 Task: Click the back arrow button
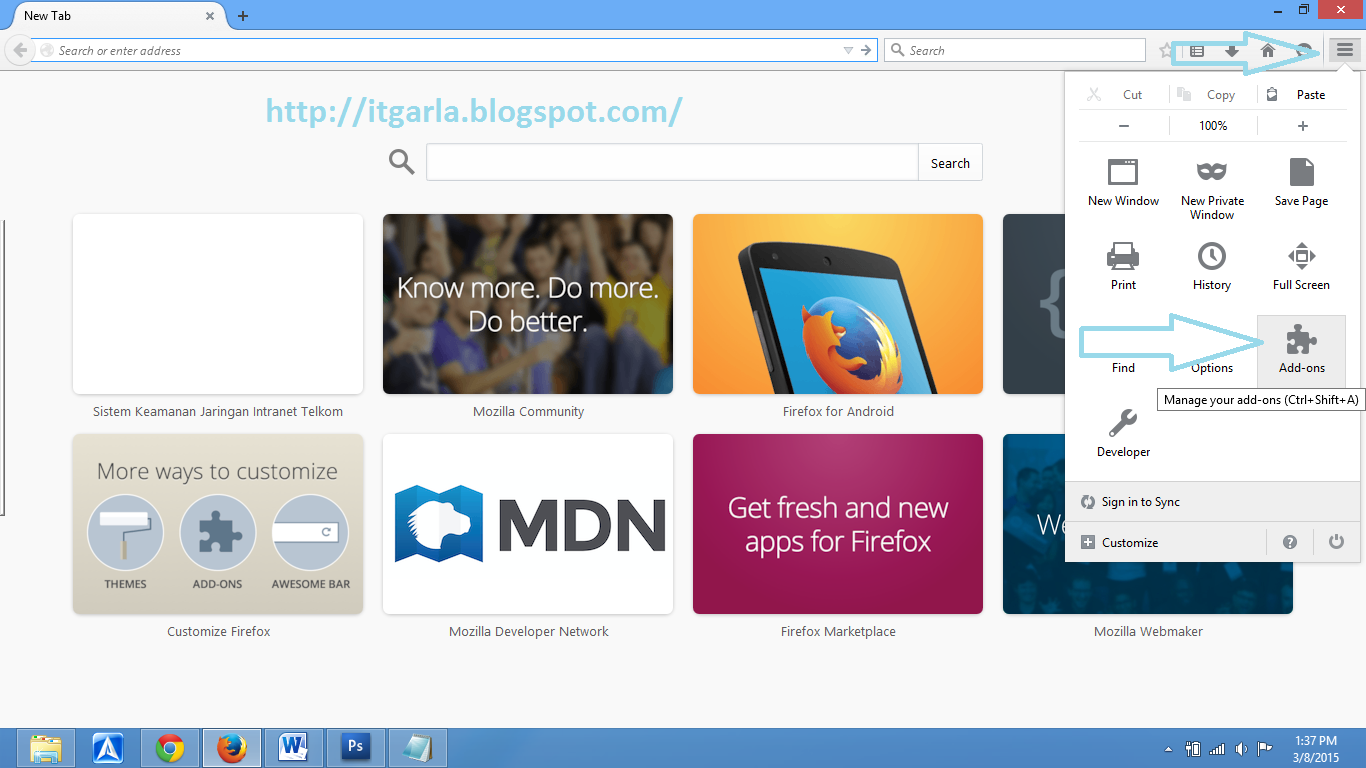[x=20, y=50]
